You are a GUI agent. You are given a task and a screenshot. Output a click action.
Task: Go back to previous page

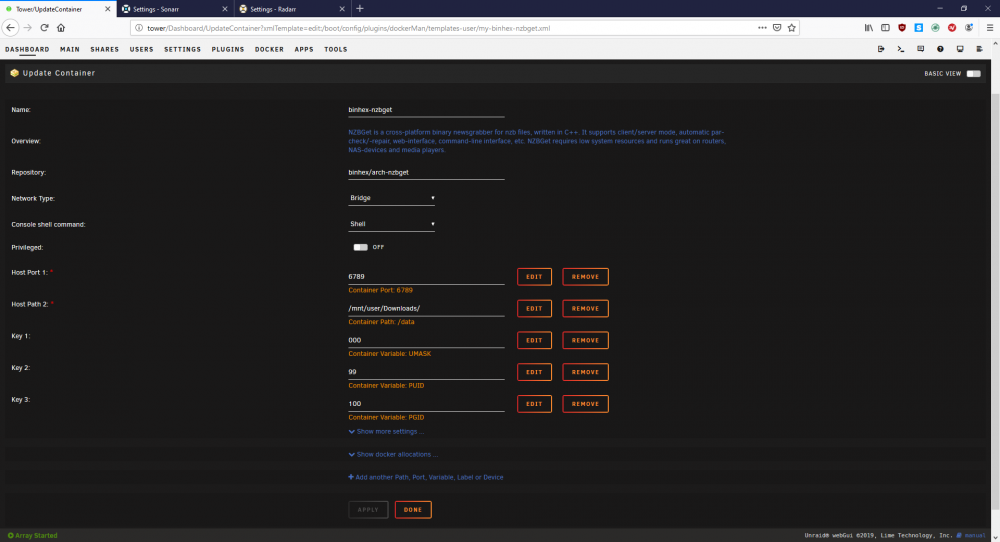tap(10, 28)
